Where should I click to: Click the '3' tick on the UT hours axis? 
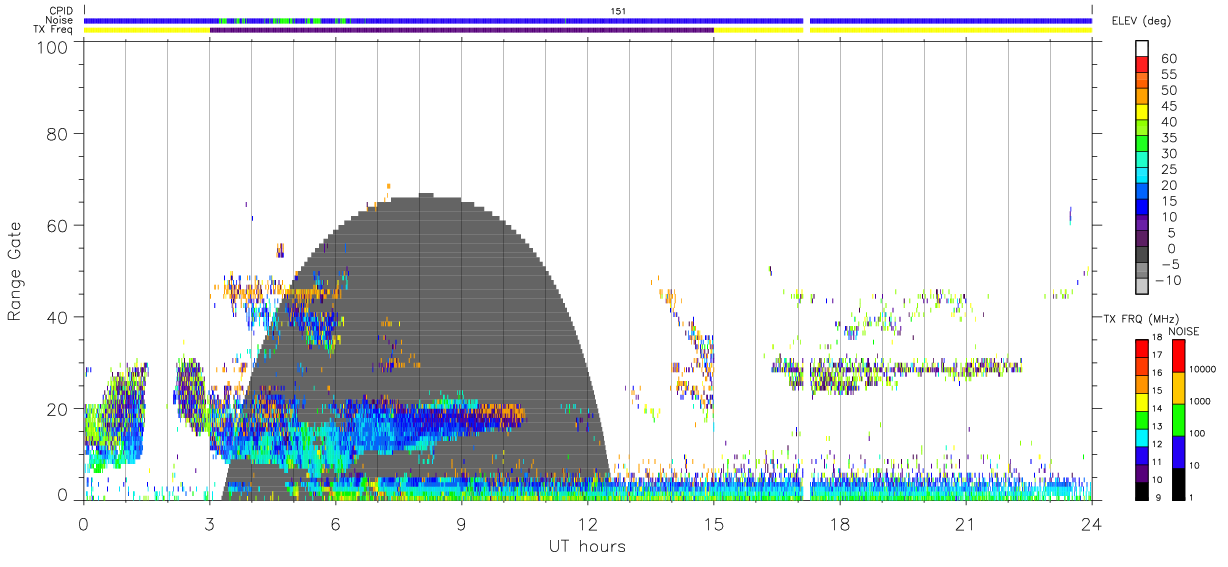click(209, 524)
